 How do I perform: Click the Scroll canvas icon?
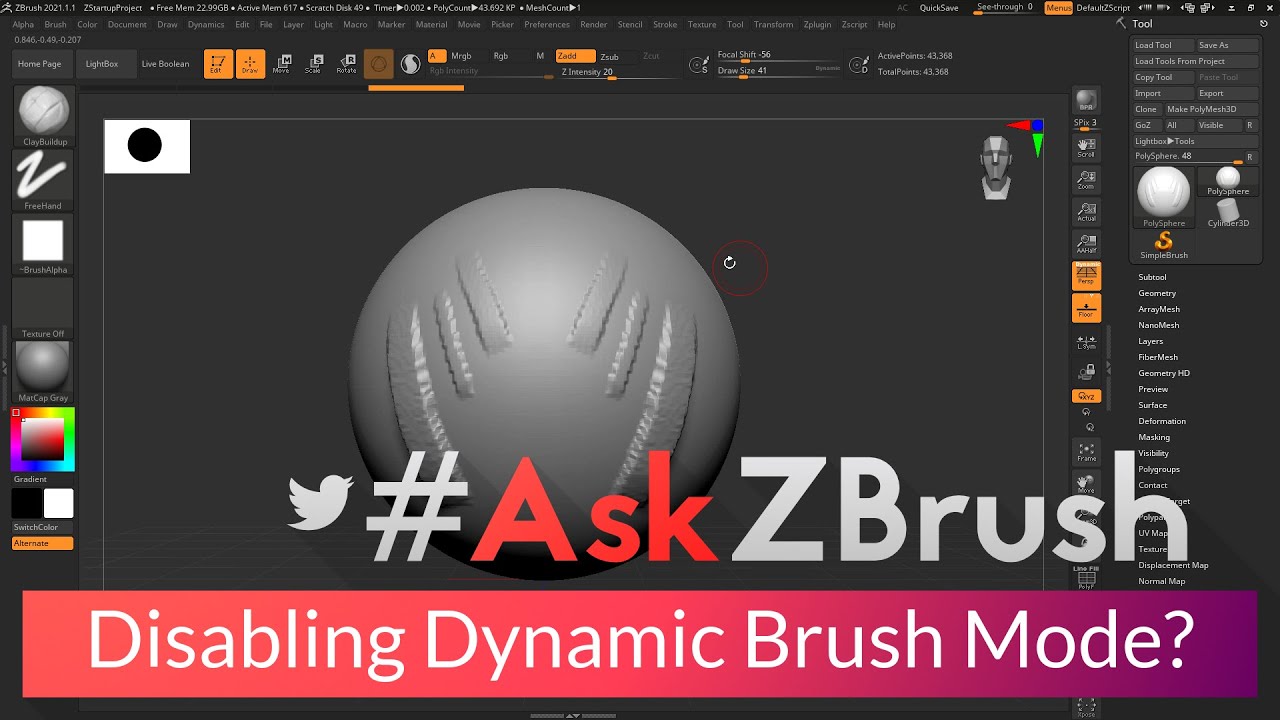[1086, 148]
